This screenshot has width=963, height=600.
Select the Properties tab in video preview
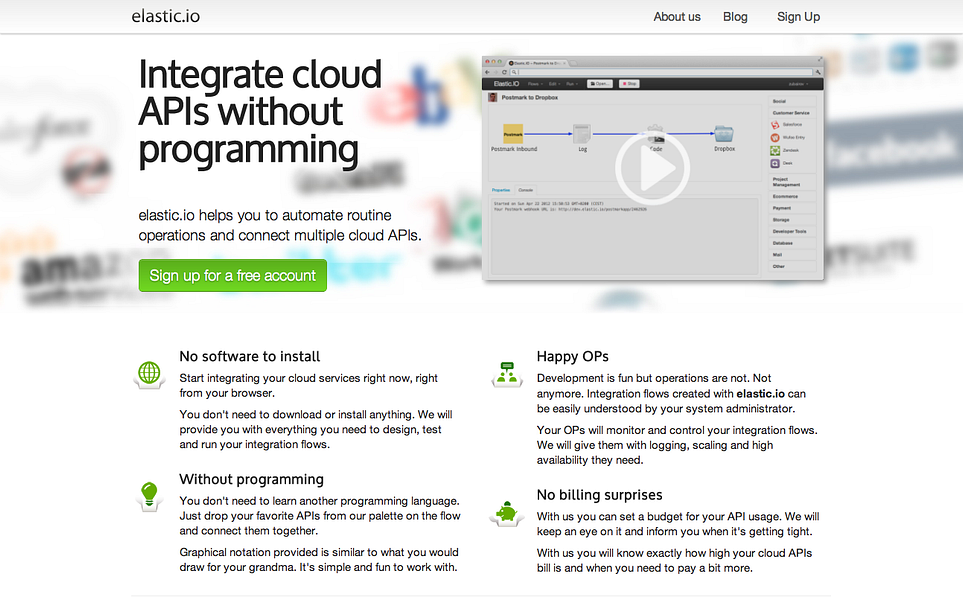(x=501, y=190)
